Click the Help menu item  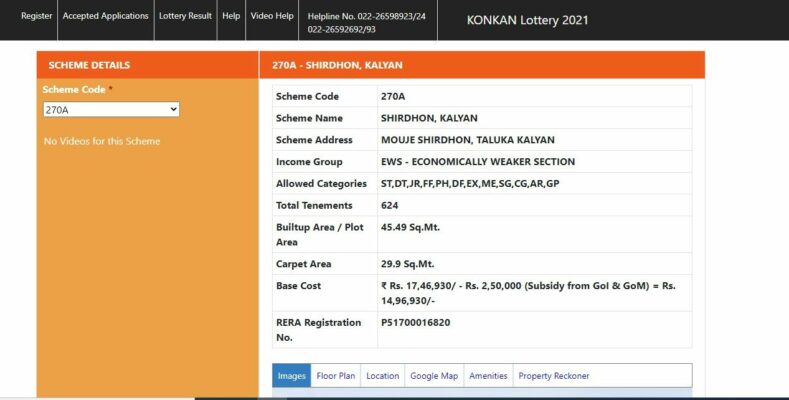click(x=231, y=17)
